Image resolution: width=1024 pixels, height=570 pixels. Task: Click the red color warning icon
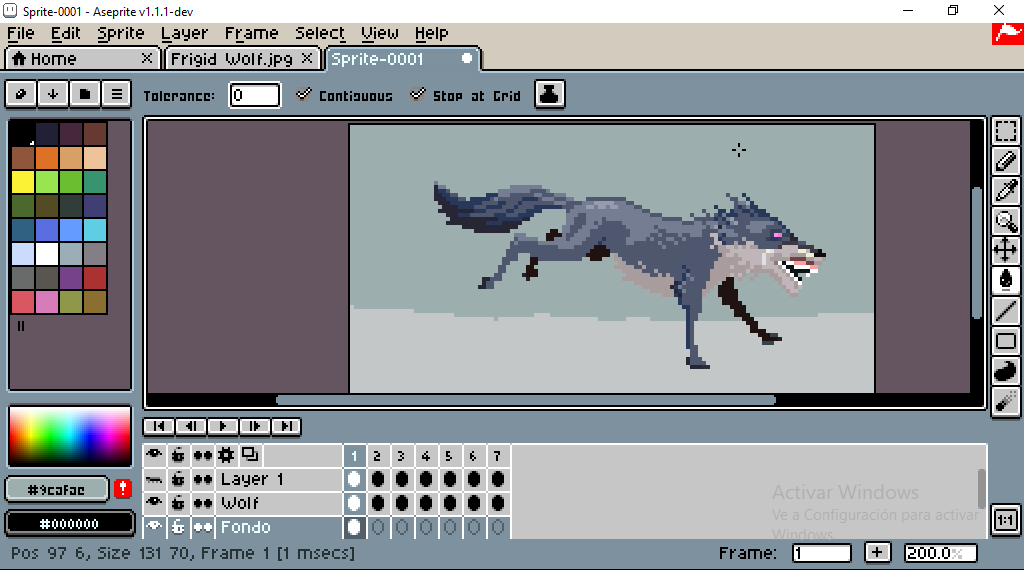click(x=123, y=488)
